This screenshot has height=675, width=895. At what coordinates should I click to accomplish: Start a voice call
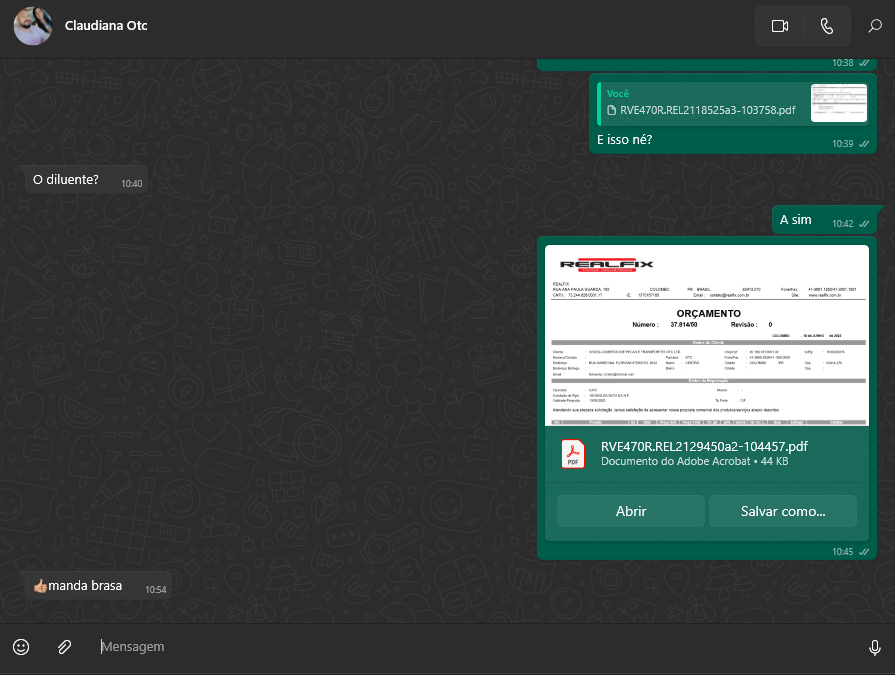827,26
